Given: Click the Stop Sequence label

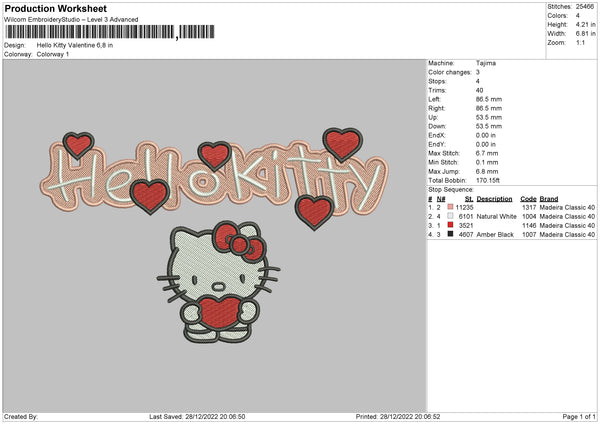Looking at the screenshot, I should pyautogui.click(x=451, y=189).
